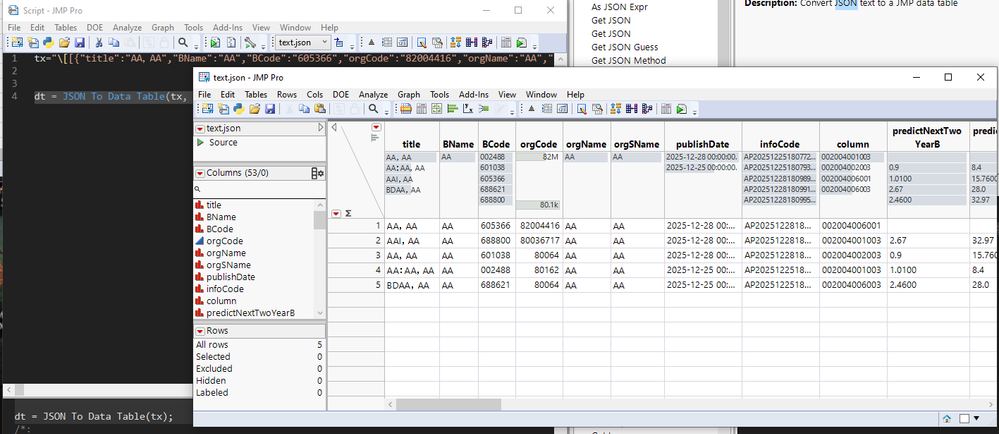
Task: Select publishDate in the Columns list
Action: [231, 277]
